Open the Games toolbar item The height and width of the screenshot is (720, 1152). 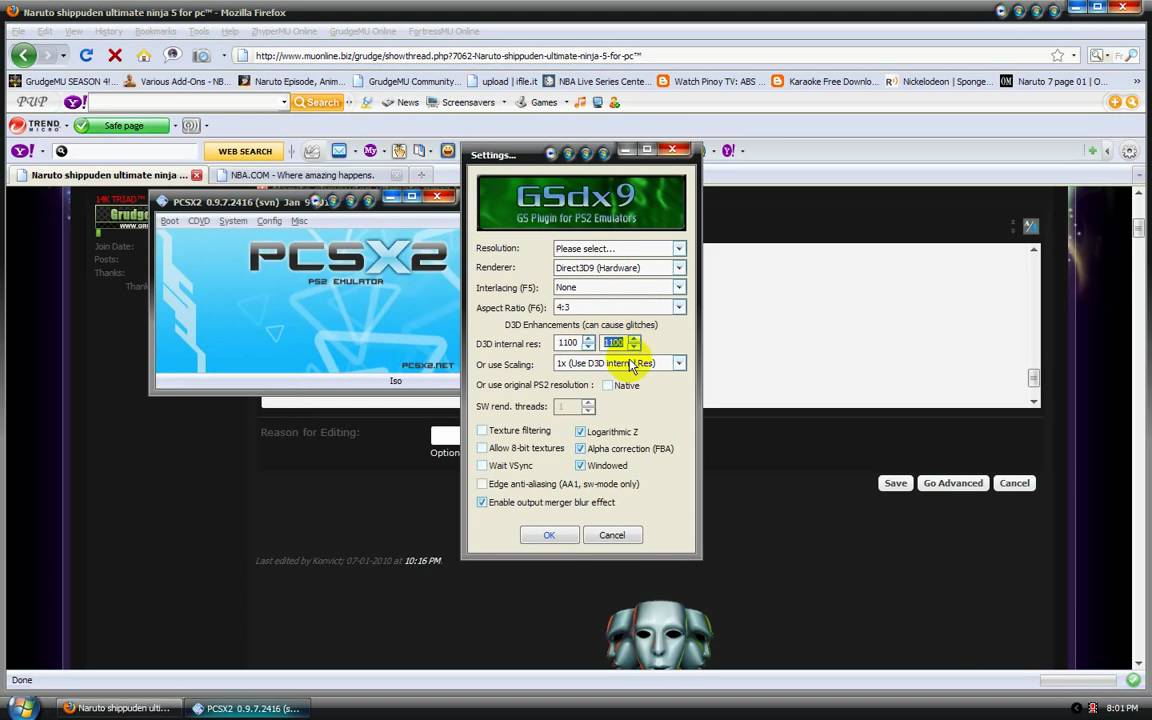pyautogui.click(x=537, y=102)
